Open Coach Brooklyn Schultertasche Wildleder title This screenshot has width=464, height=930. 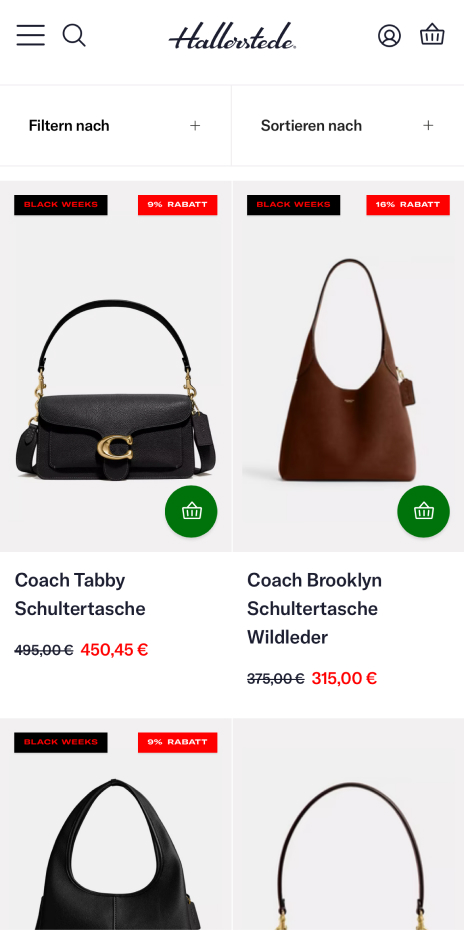point(314,609)
